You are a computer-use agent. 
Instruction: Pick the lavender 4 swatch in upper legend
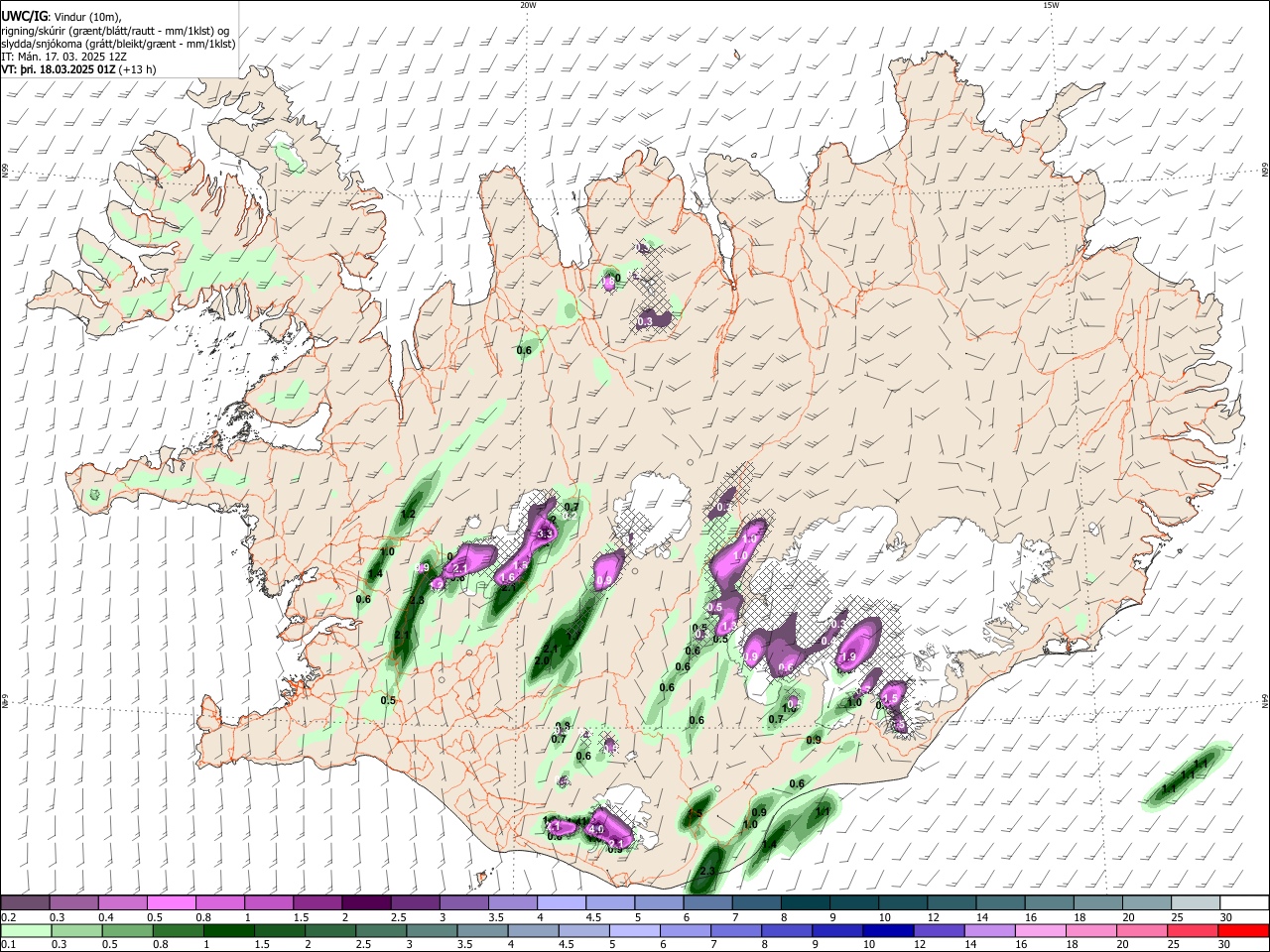(561, 903)
